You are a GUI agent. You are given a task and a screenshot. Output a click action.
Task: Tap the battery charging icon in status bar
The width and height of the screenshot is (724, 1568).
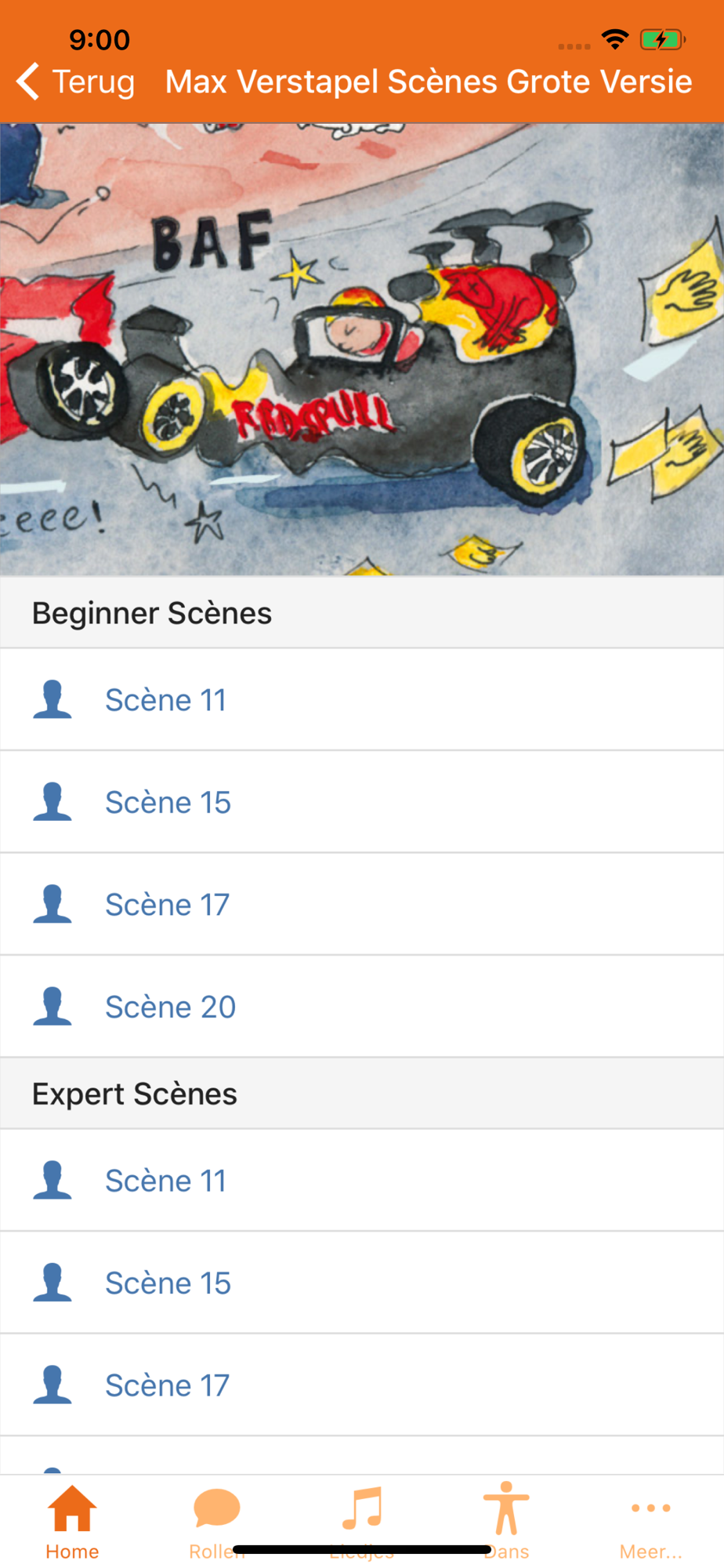(x=661, y=39)
